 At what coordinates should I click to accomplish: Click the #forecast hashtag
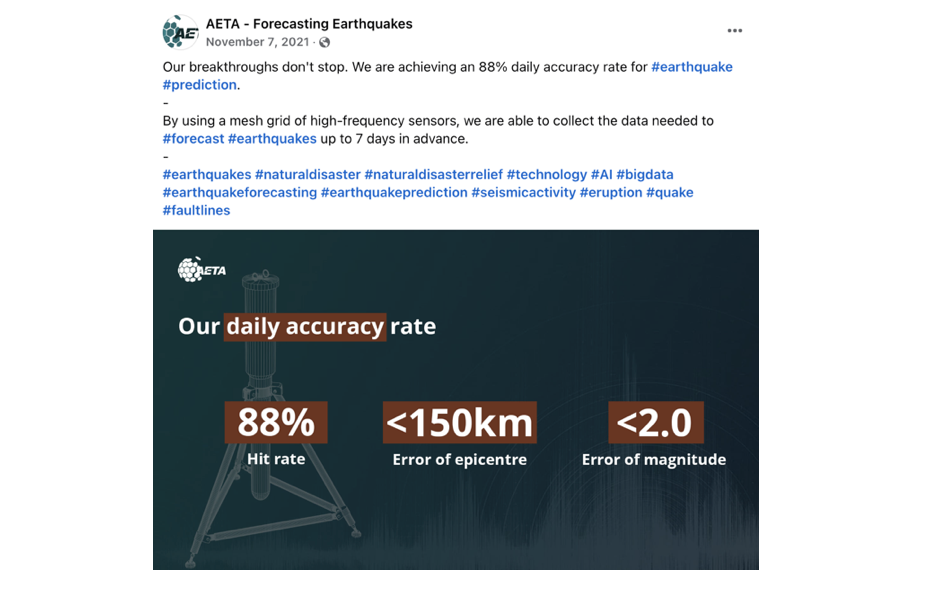click(x=193, y=139)
